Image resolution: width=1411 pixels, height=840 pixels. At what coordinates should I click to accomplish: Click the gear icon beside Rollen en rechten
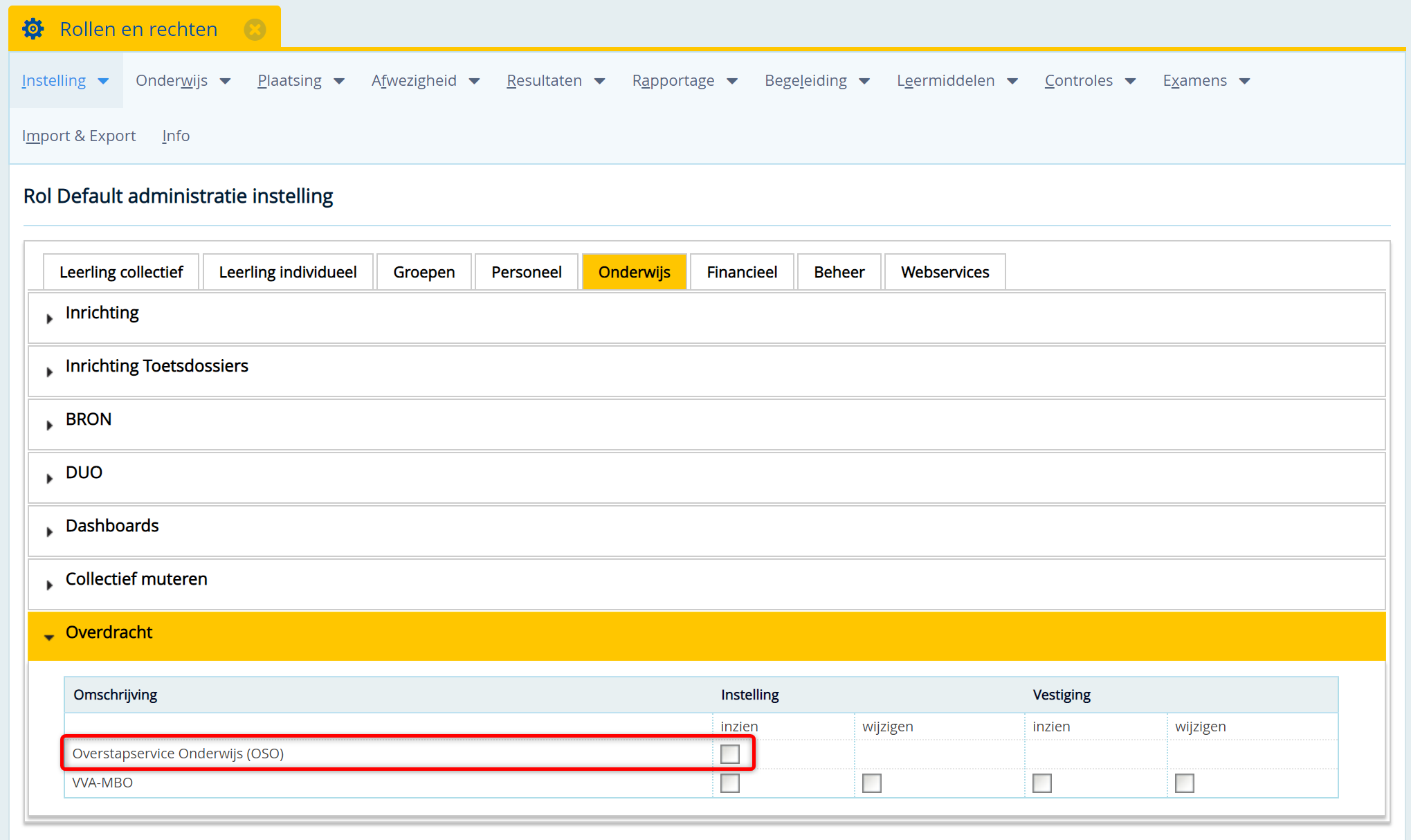point(33,29)
